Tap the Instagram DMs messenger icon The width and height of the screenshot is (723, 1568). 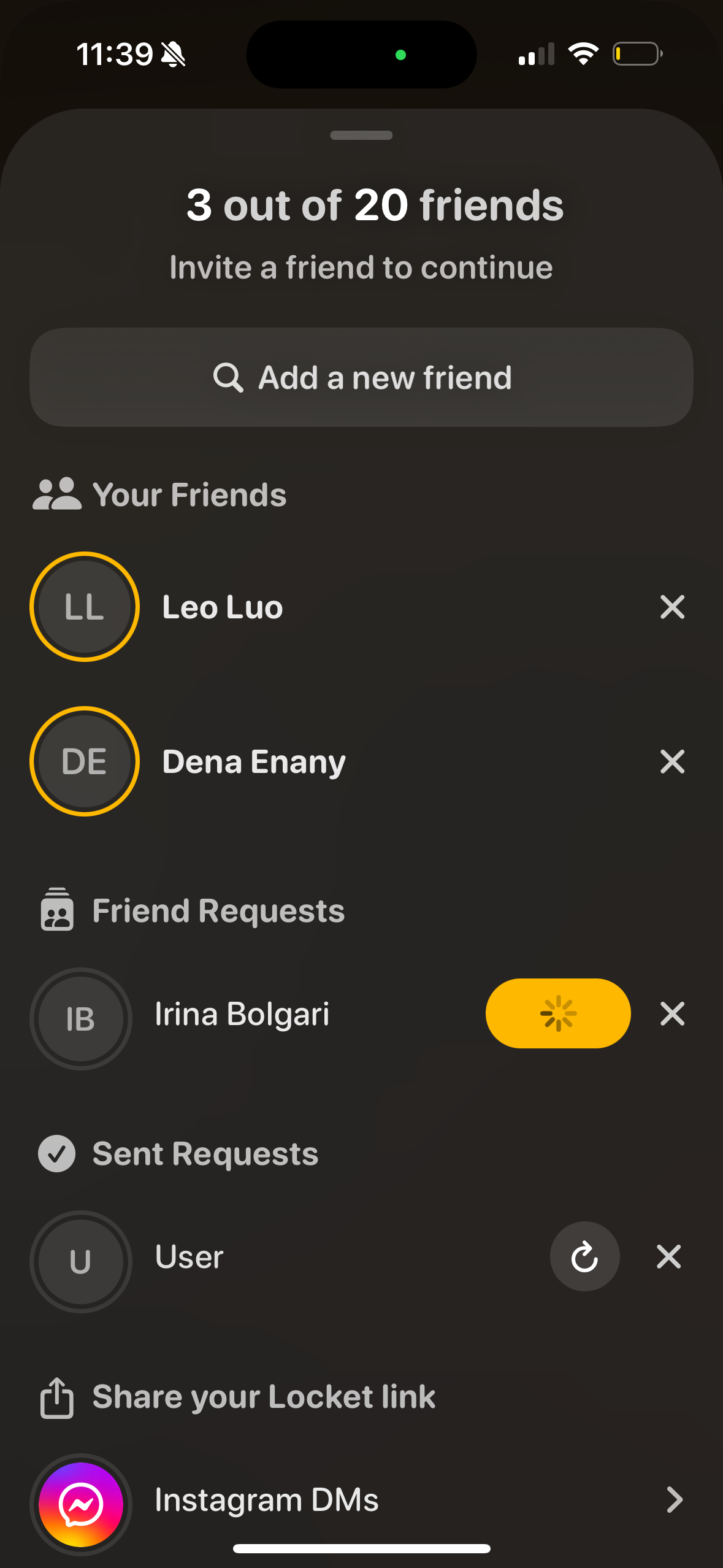[81, 1504]
